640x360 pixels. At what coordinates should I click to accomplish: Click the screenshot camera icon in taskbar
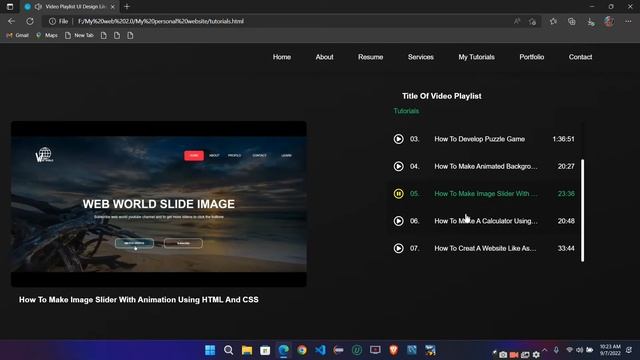coord(503,355)
